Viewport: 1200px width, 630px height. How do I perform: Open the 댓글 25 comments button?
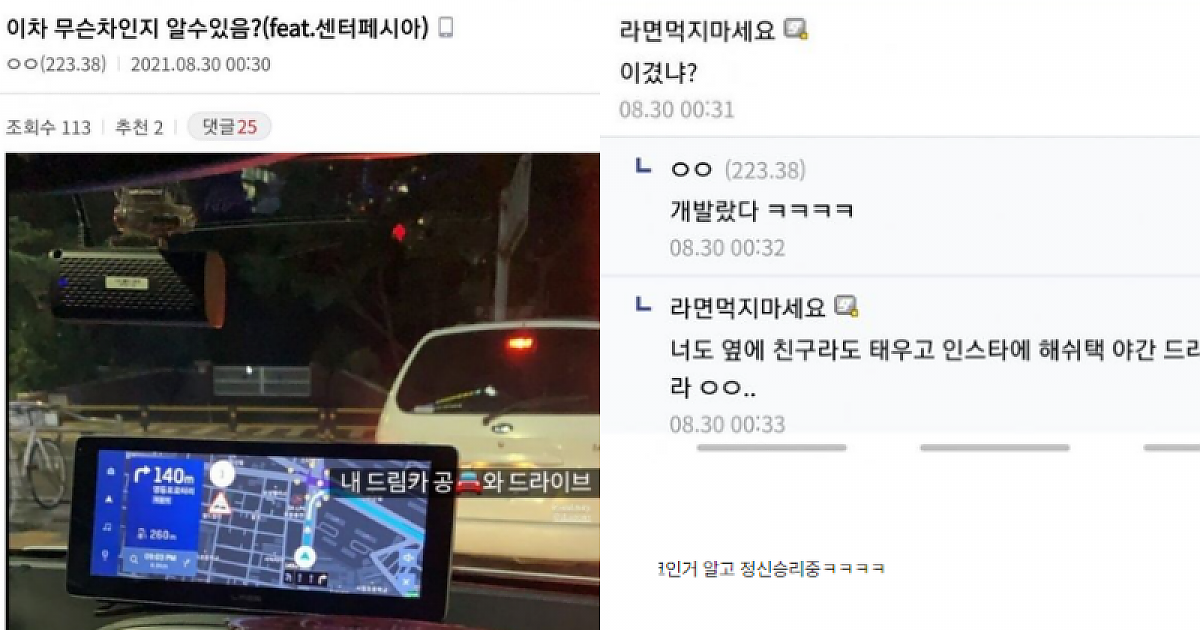229,127
